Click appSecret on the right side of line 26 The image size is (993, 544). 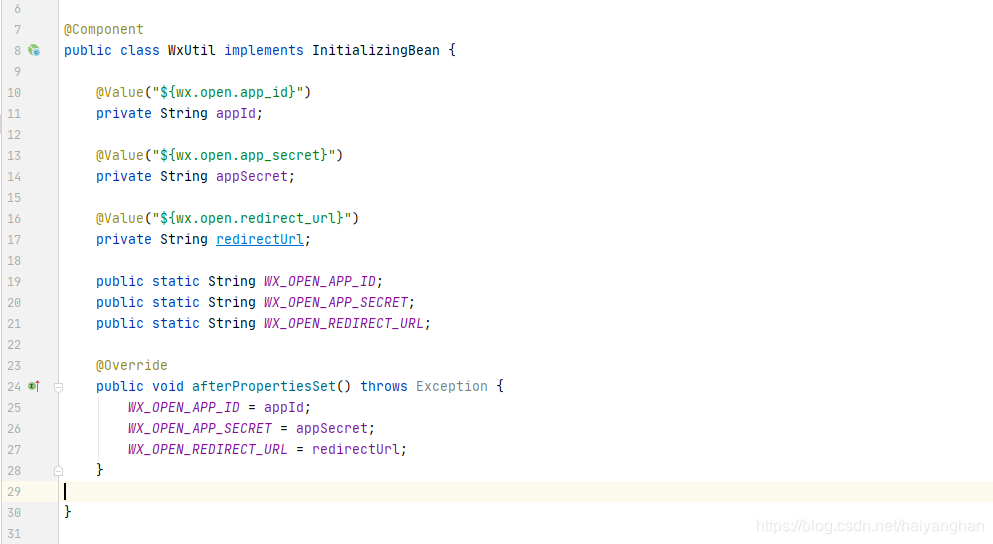331,428
